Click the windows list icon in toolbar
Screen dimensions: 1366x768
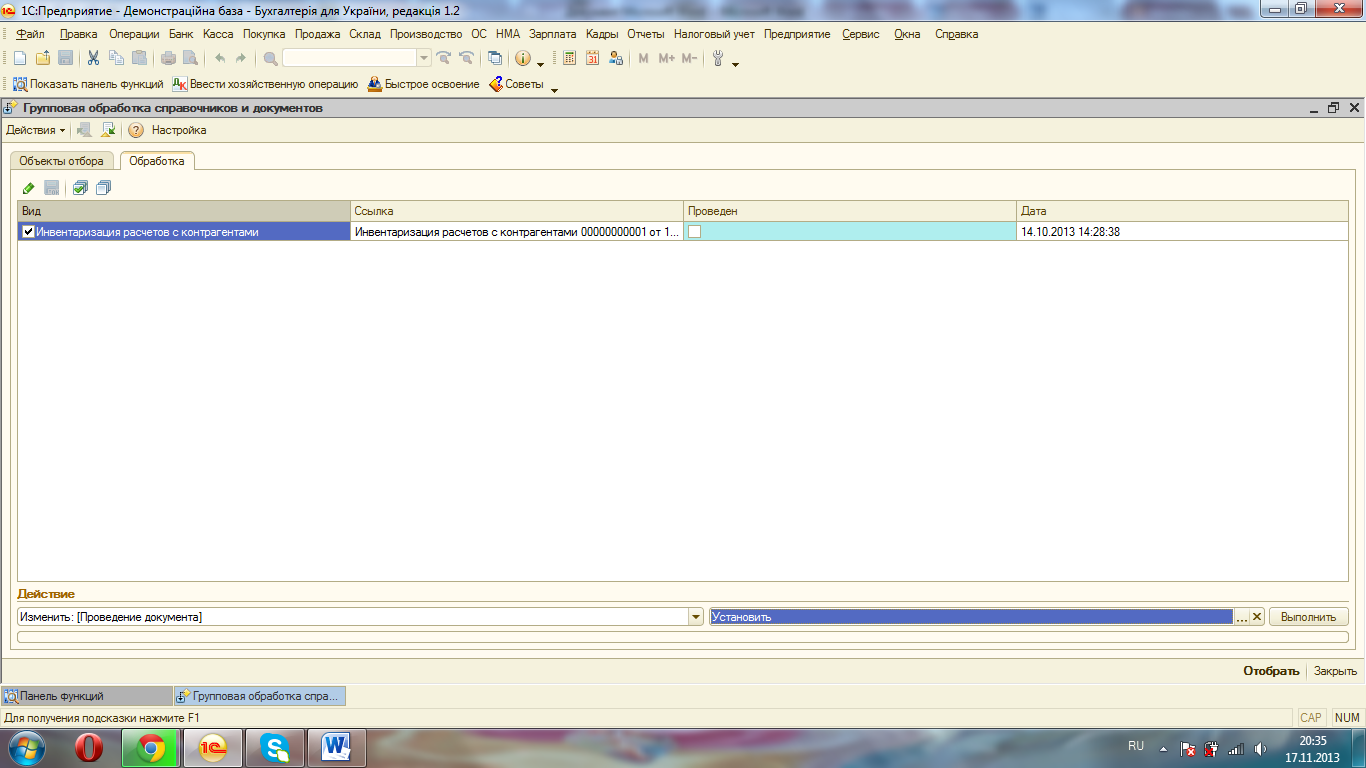494,58
